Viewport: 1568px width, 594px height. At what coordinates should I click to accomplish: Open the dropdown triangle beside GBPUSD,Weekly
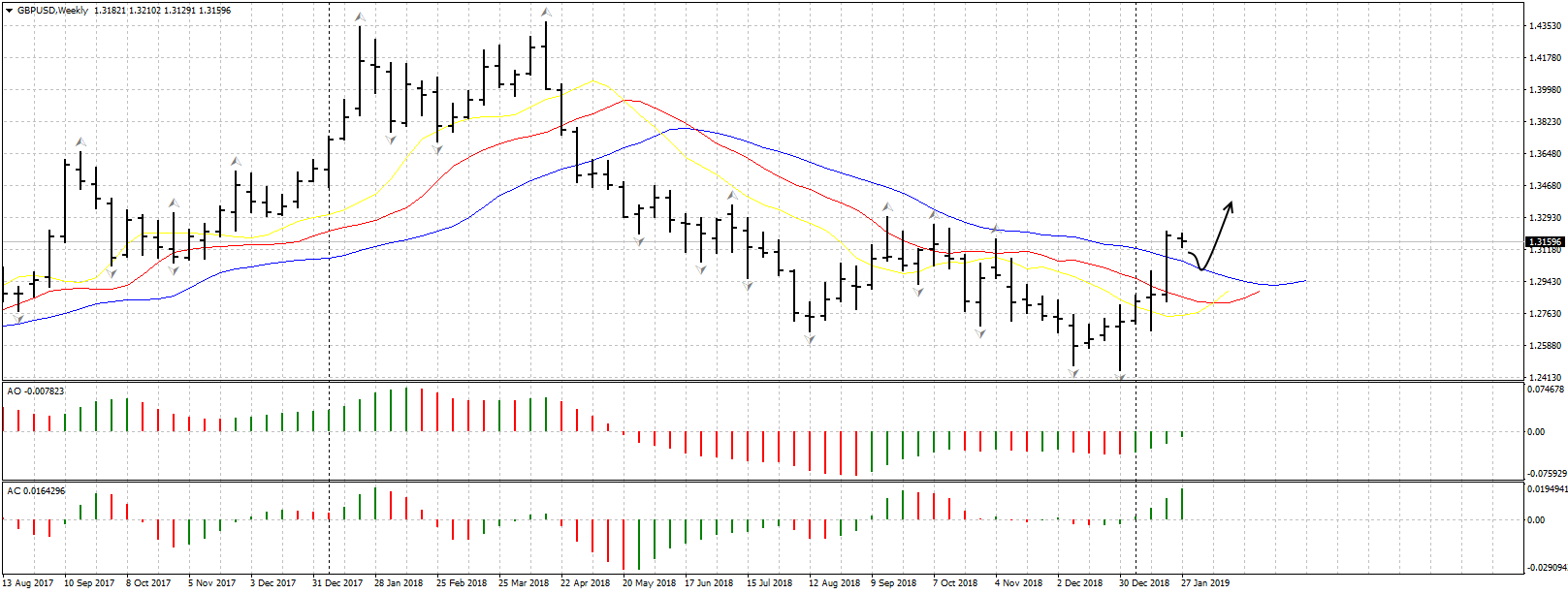coord(9,11)
